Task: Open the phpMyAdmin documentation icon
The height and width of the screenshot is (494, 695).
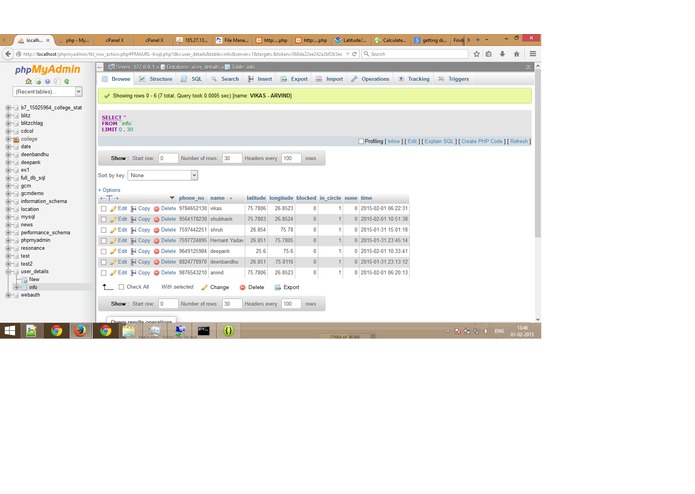Action: (x=47, y=82)
